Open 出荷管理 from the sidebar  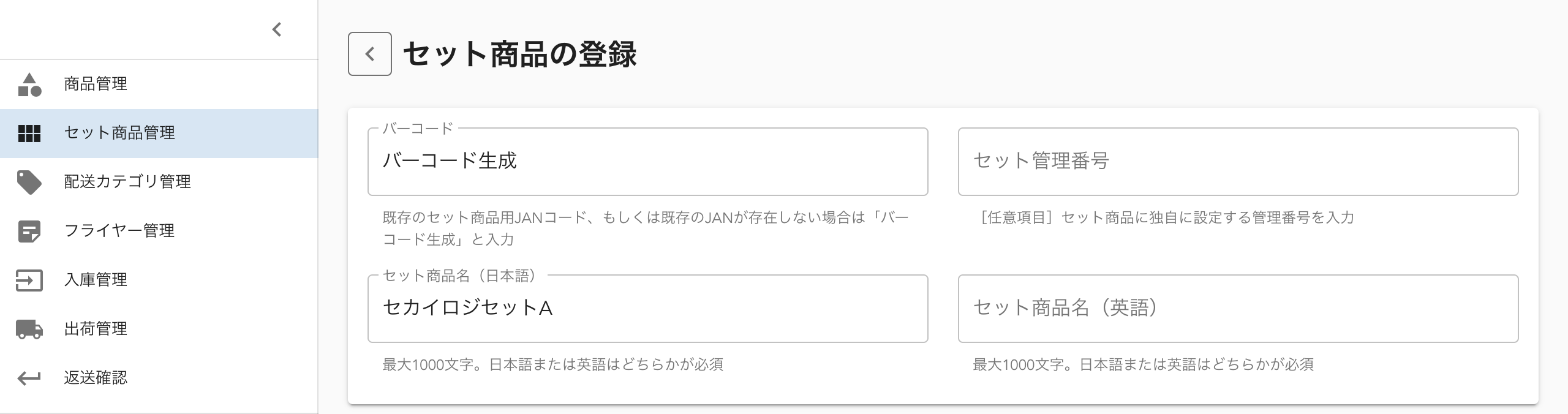95,329
